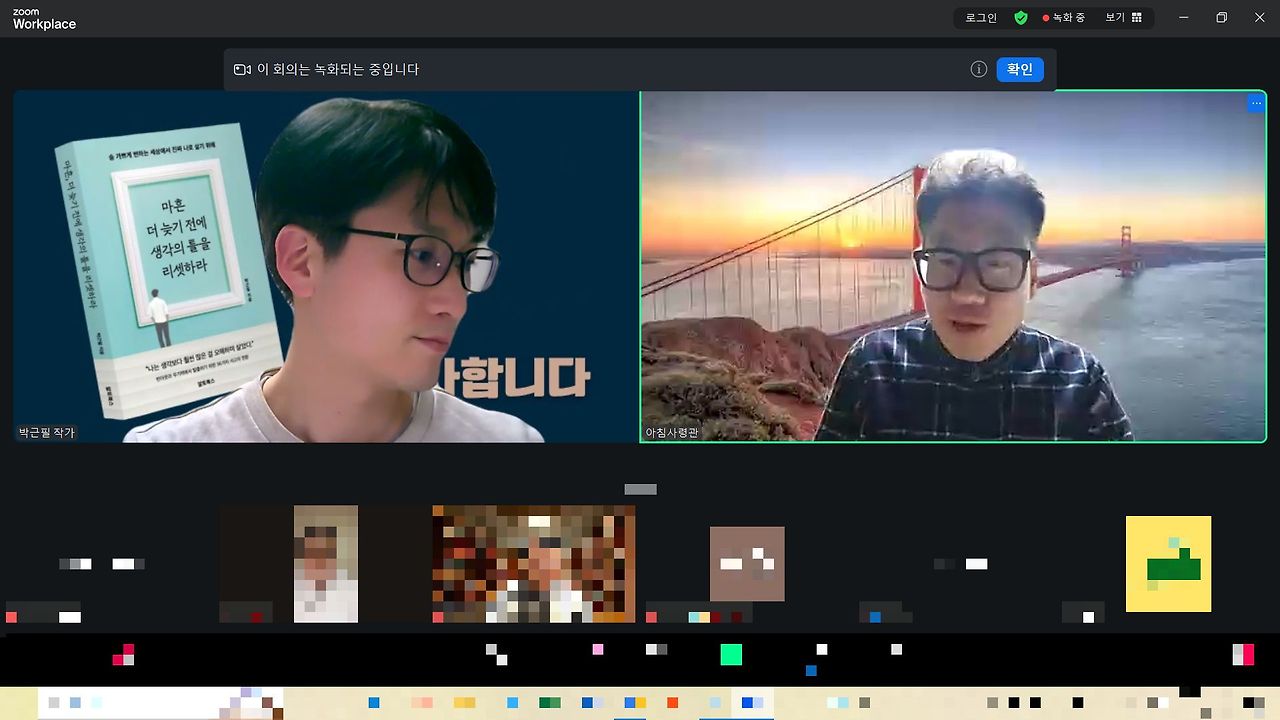Click the recording notice text 이 회의는 녹화되는 중입니다
This screenshot has height=720, width=1280.
[338, 69]
